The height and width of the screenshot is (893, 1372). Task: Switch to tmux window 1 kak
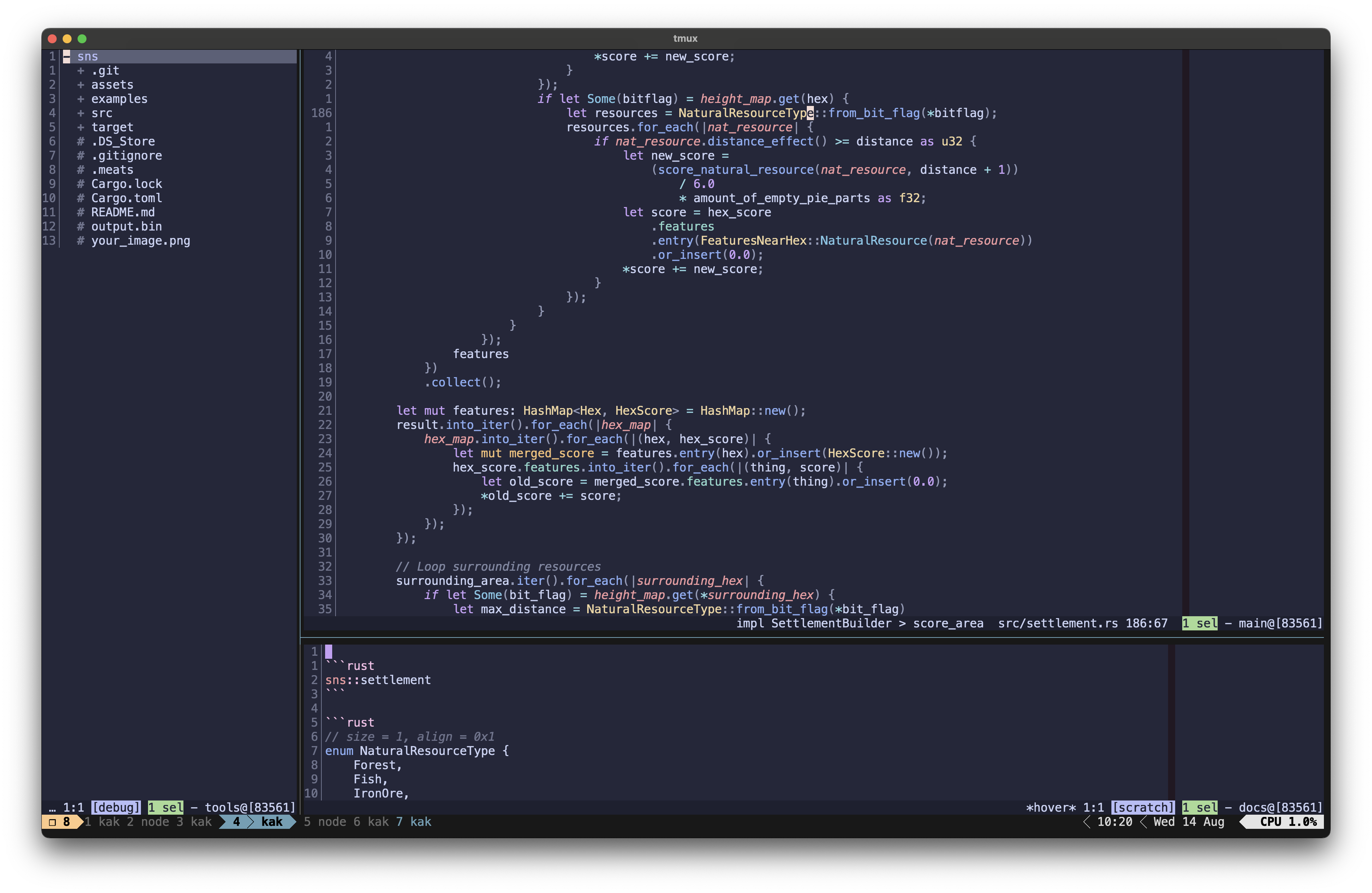[x=102, y=821]
